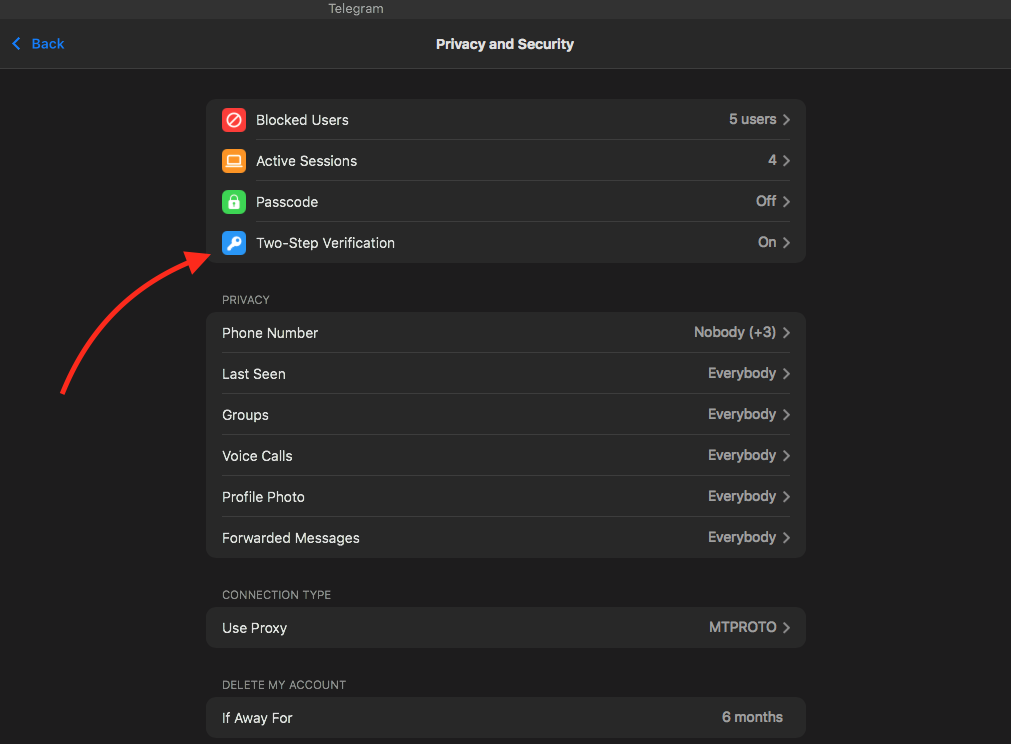Click the Back arrow chevron icon
Image resolution: width=1011 pixels, height=744 pixels.
tap(16, 44)
